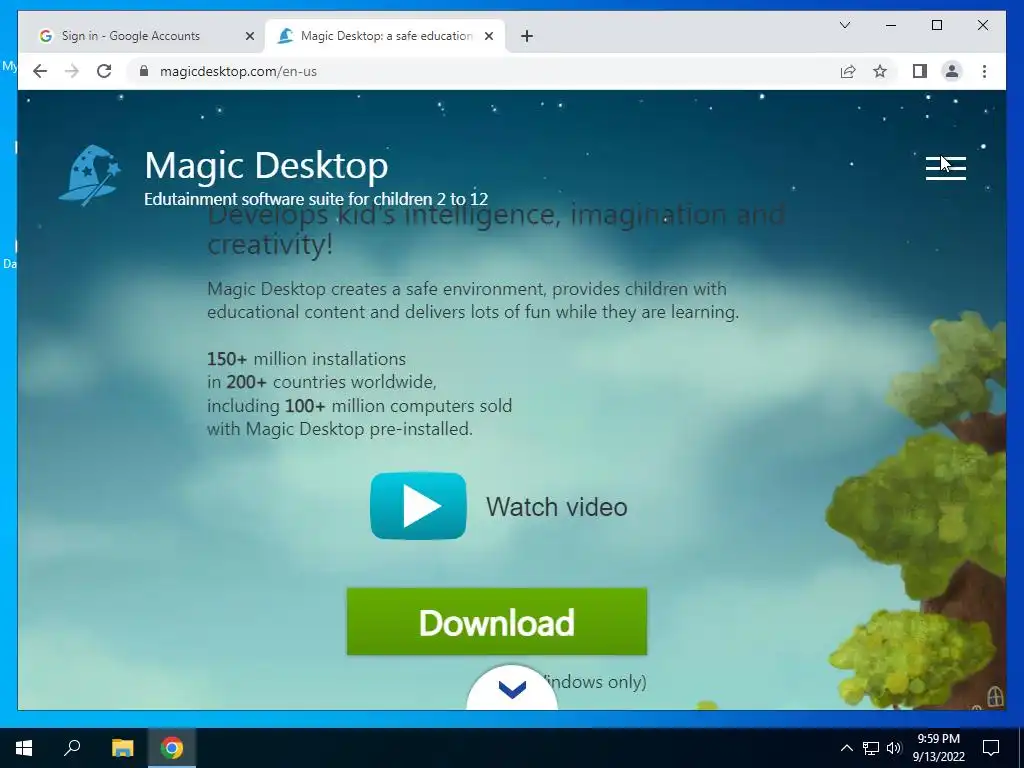Screen dimensions: 1024x768
Task: Click the Magic Desktop title text
Action: tap(266, 165)
